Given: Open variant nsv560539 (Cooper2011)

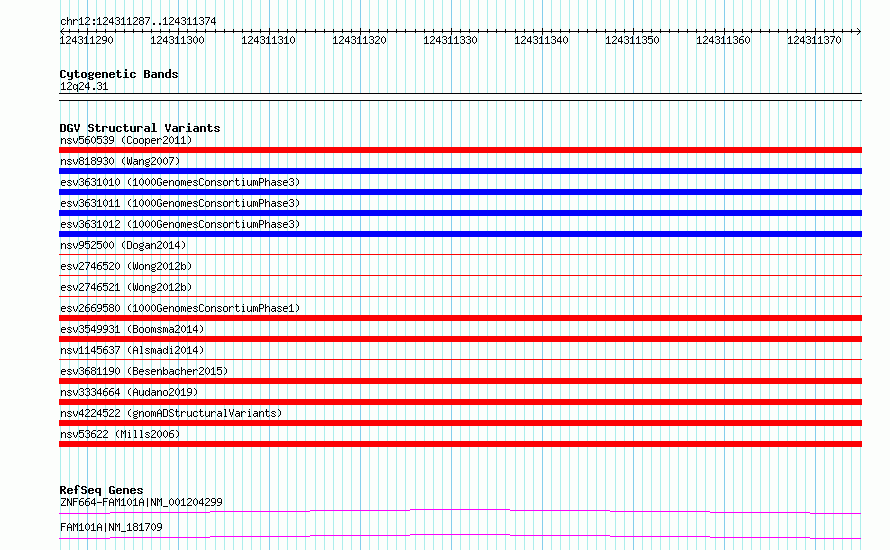Looking at the screenshot, I should 126,140.
